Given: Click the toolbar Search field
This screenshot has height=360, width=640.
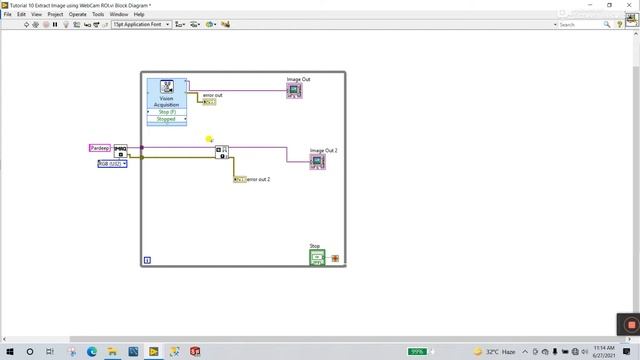Looking at the screenshot, I should pos(580,25).
